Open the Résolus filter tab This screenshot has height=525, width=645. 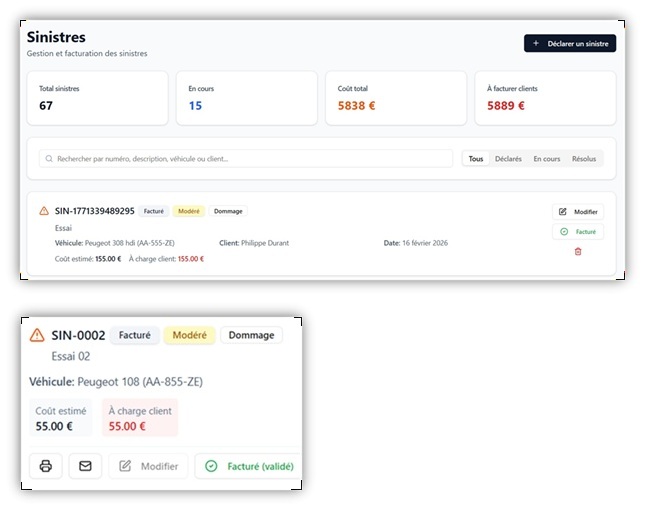click(x=584, y=159)
